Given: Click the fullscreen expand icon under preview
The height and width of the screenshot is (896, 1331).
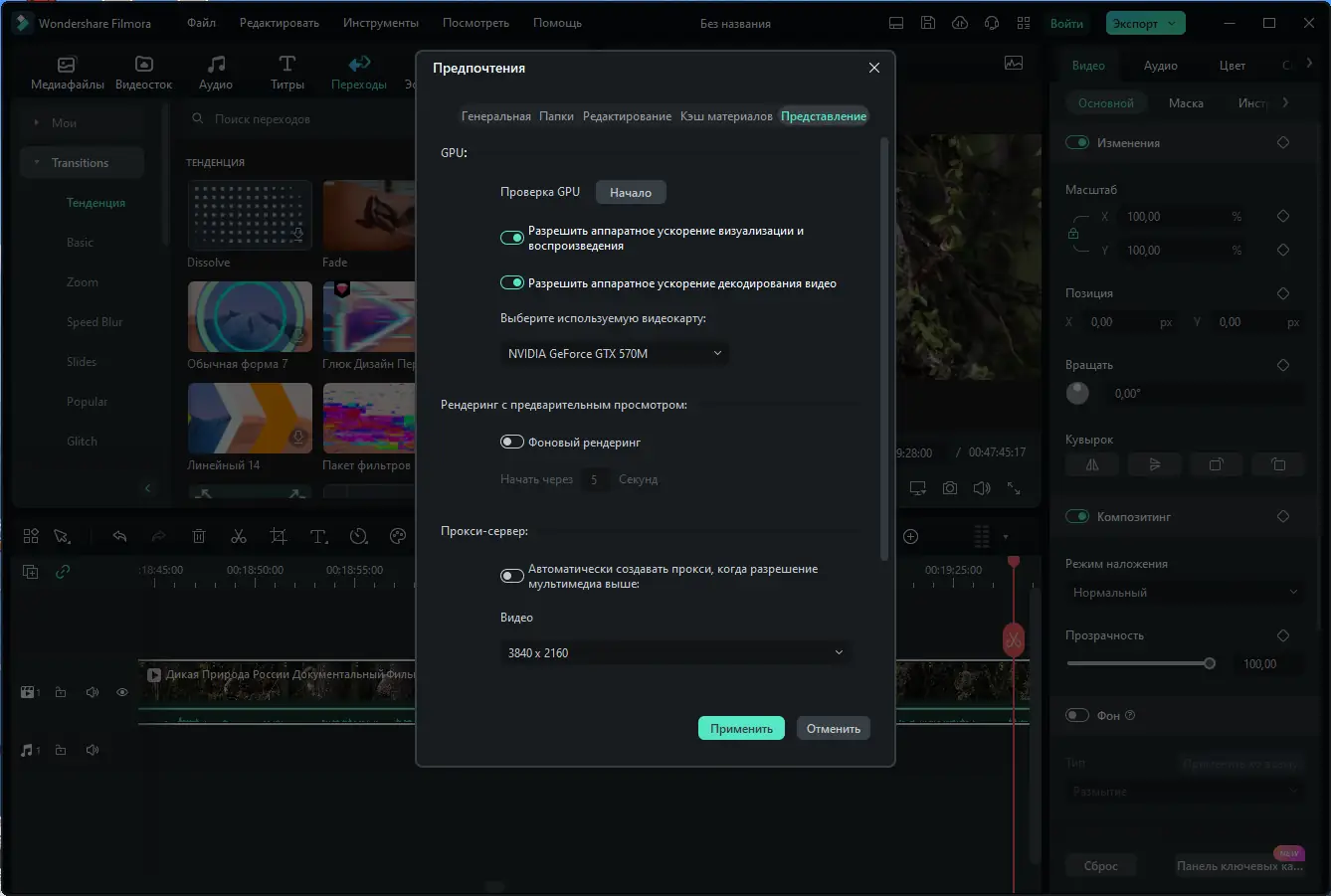Looking at the screenshot, I should pyautogui.click(x=1014, y=488).
